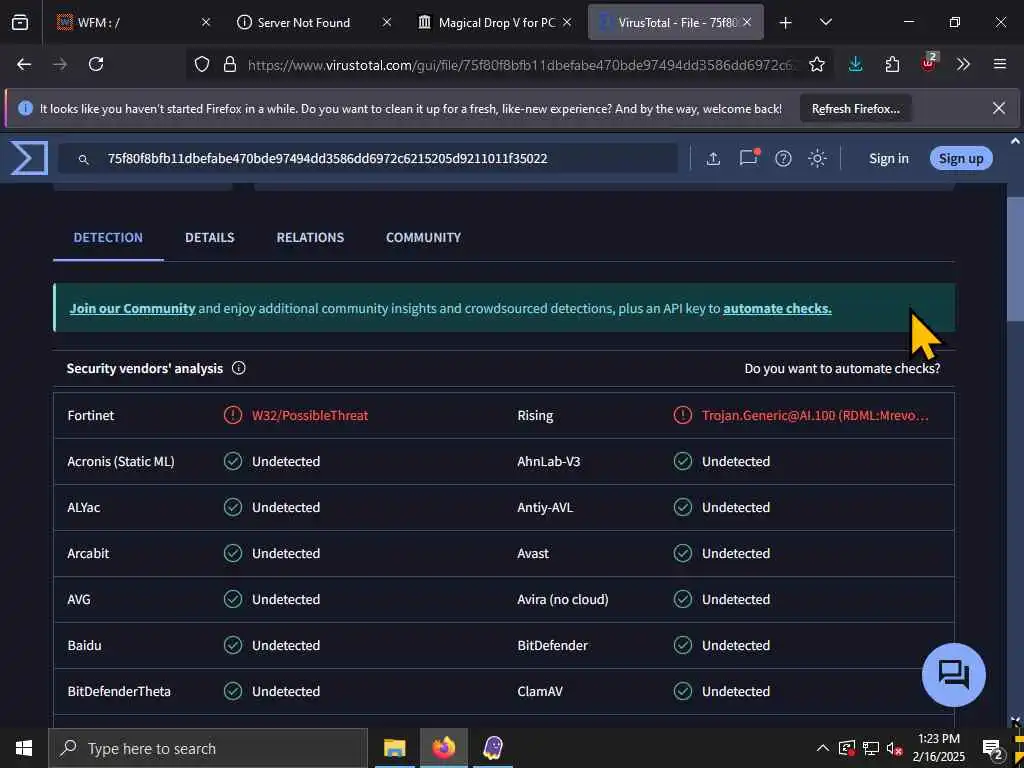Close the WFM tab
The height and width of the screenshot is (768, 1024).
206,22
